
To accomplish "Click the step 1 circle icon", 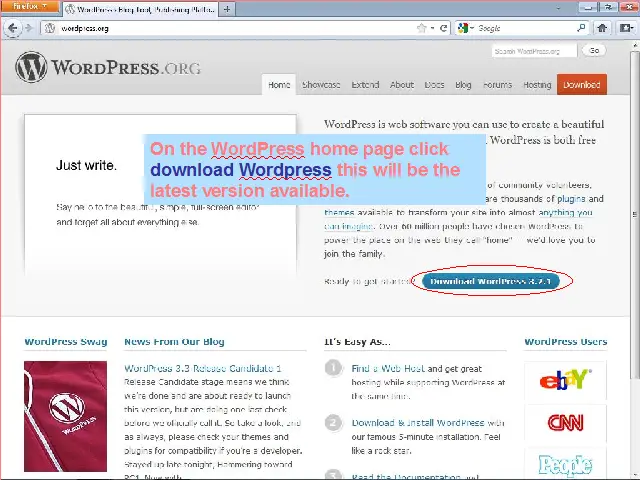I will click(x=333, y=368).
